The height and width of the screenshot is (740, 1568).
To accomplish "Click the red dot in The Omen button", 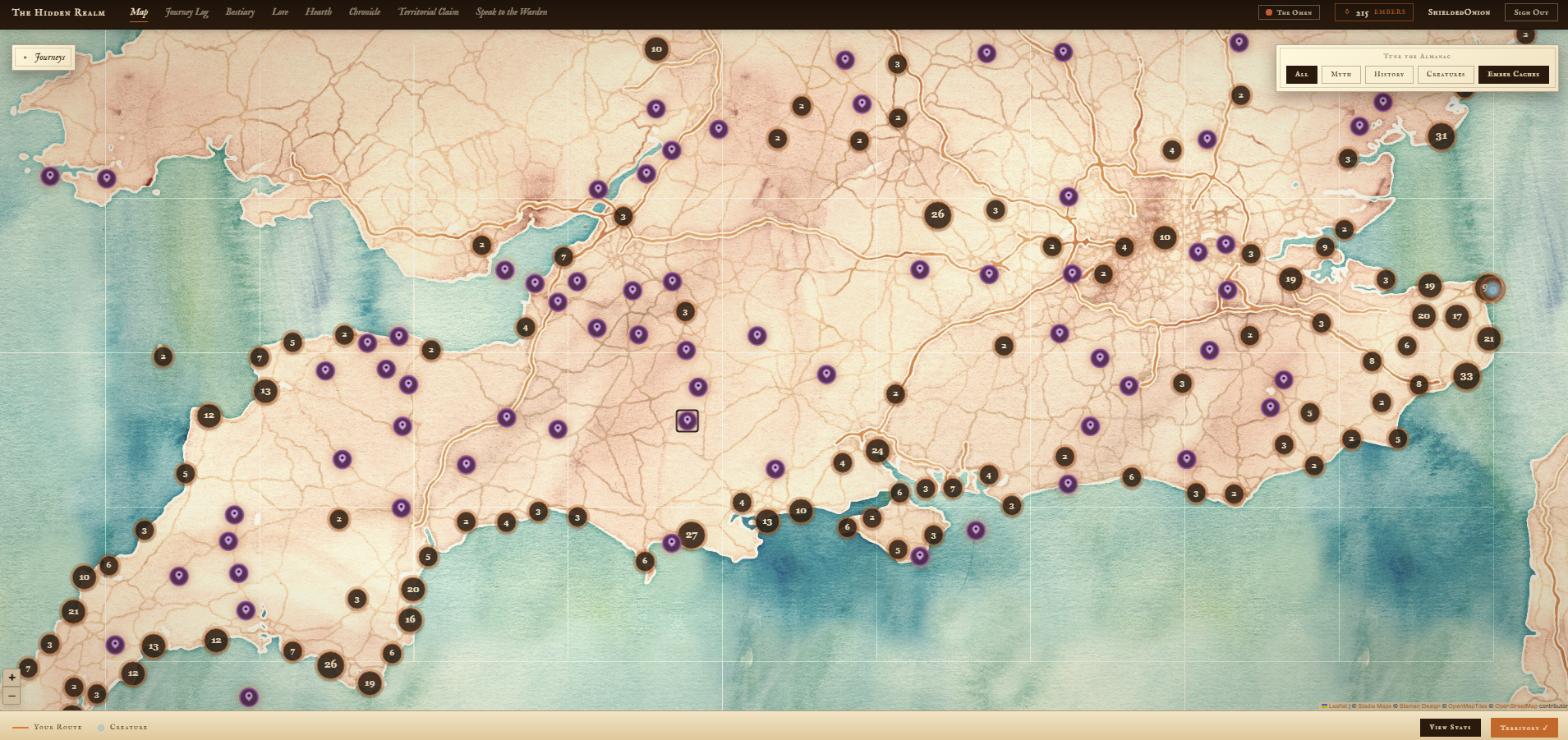I will coord(1269,12).
